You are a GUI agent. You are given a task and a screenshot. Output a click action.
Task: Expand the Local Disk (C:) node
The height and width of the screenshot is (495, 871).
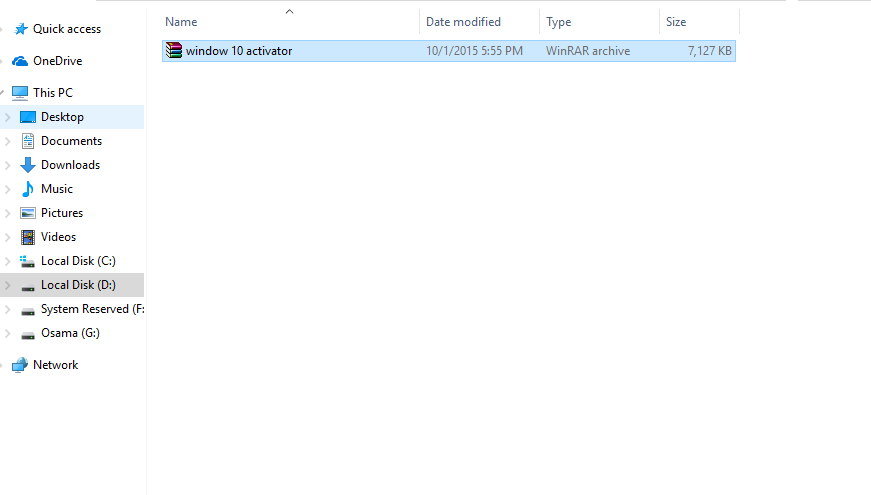8,261
